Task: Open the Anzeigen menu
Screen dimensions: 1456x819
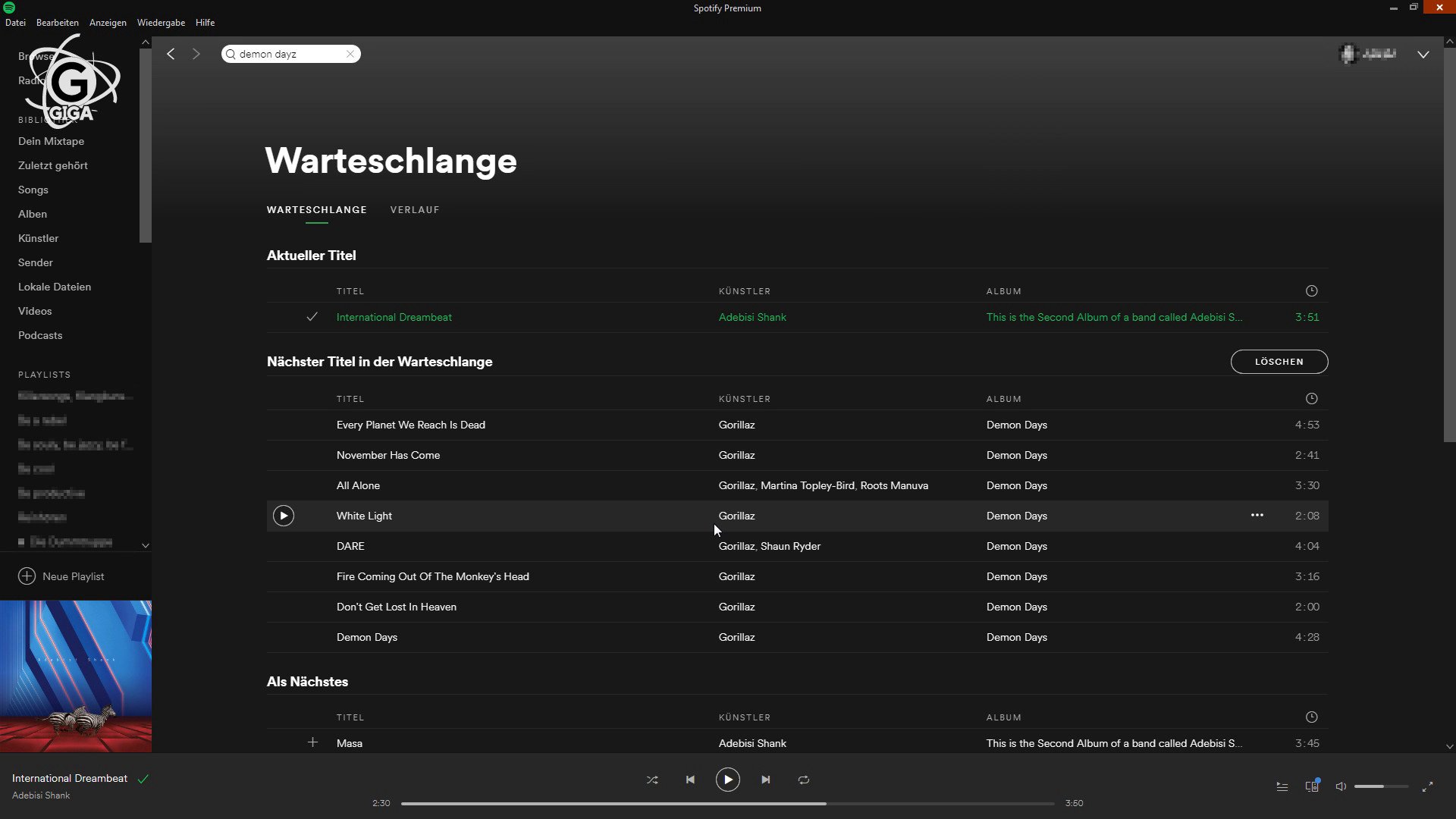Action: click(108, 23)
